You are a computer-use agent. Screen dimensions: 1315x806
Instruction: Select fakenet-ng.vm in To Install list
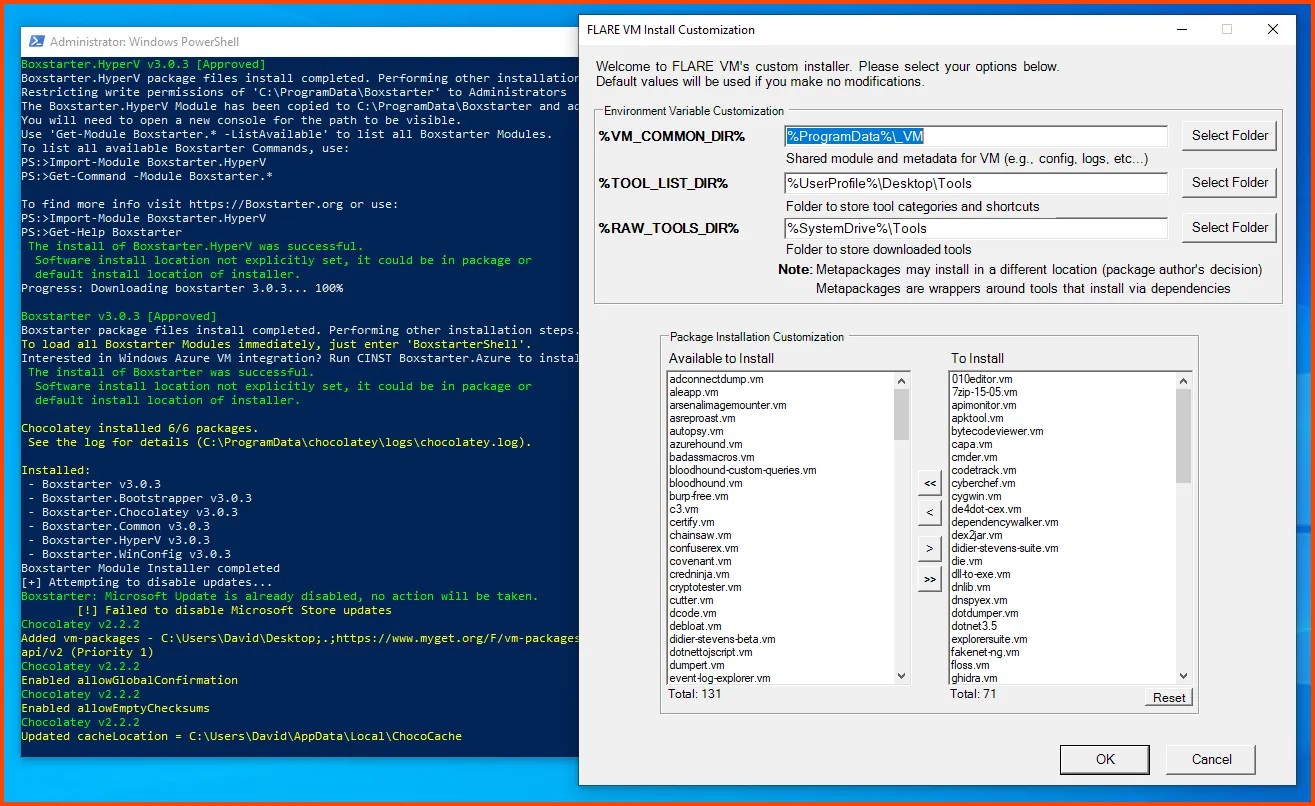pyautogui.click(x=985, y=653)
